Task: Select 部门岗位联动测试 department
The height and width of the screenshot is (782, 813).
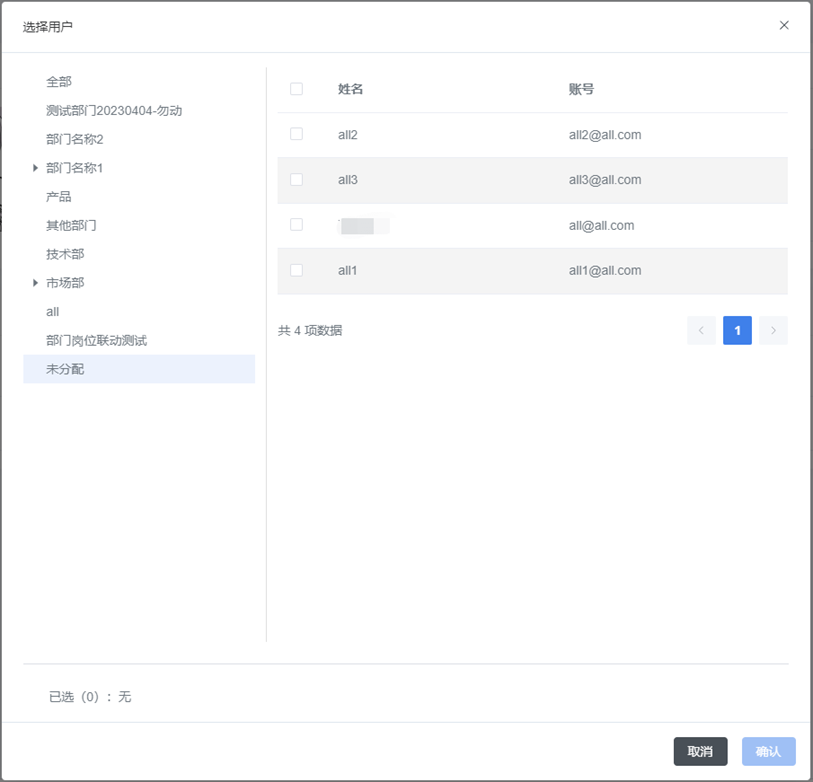Action: [96, 340]
